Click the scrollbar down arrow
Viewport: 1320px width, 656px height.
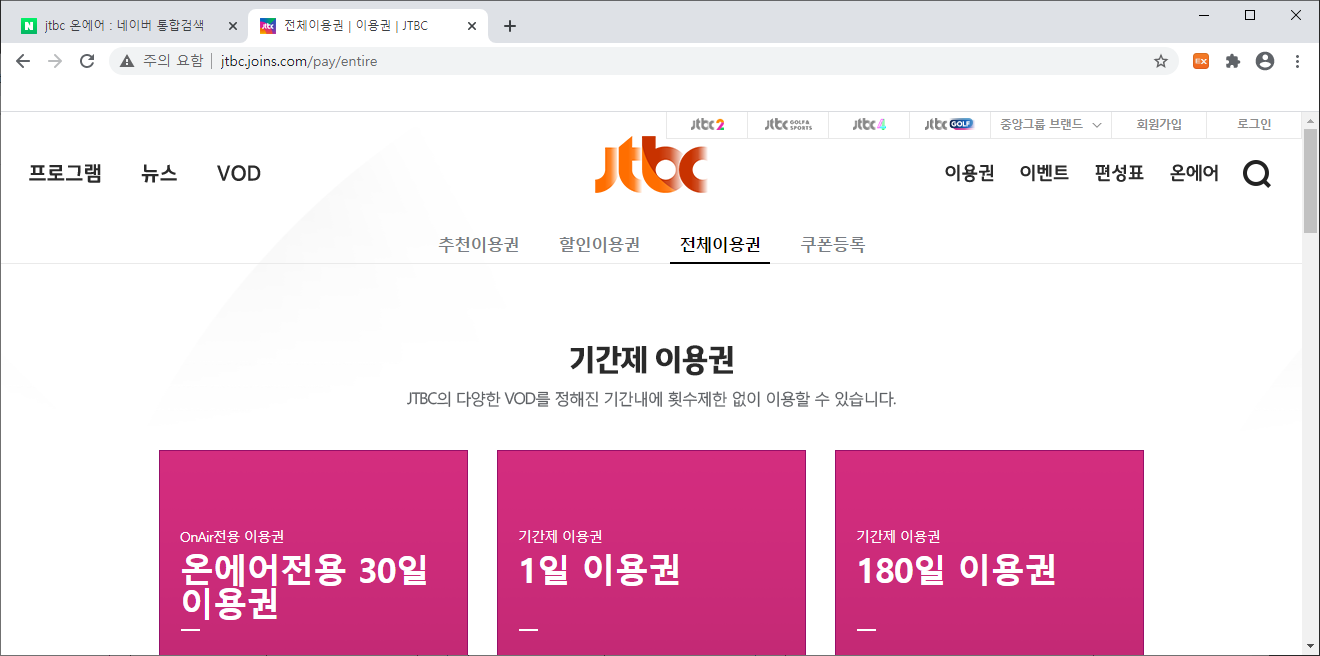coord(1311,647)
